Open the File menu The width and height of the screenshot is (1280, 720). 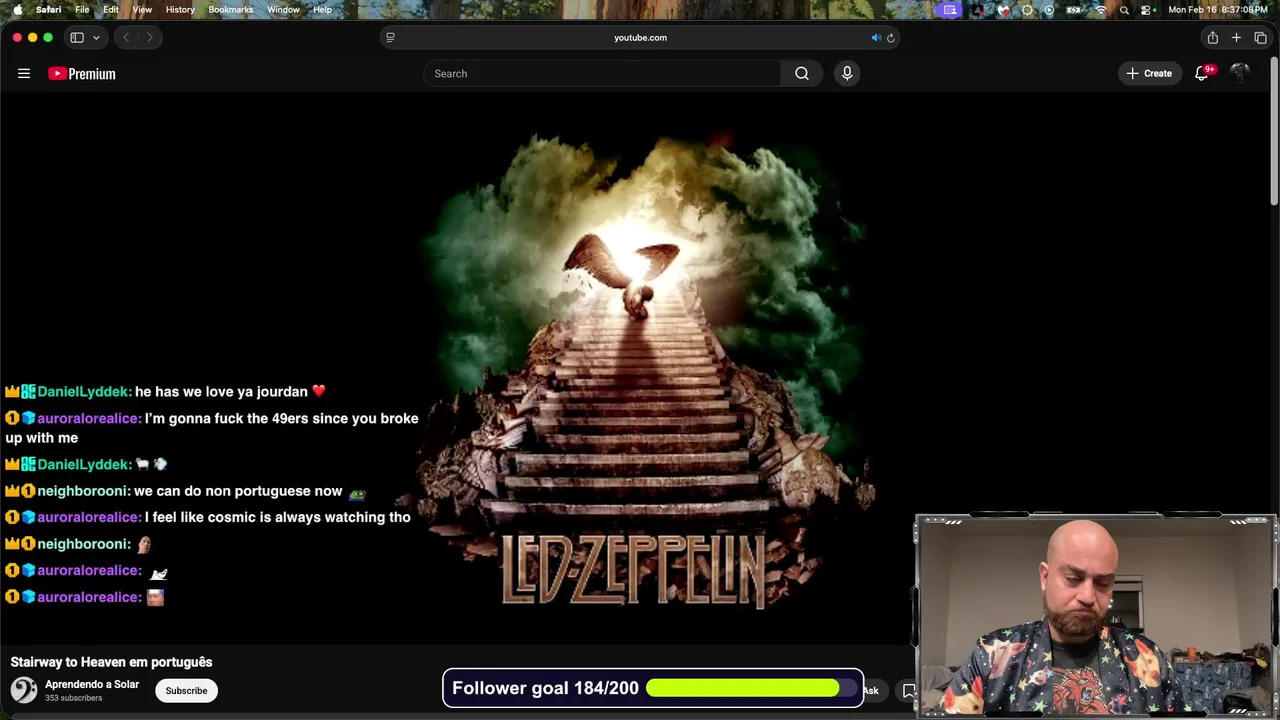point(82,9)
